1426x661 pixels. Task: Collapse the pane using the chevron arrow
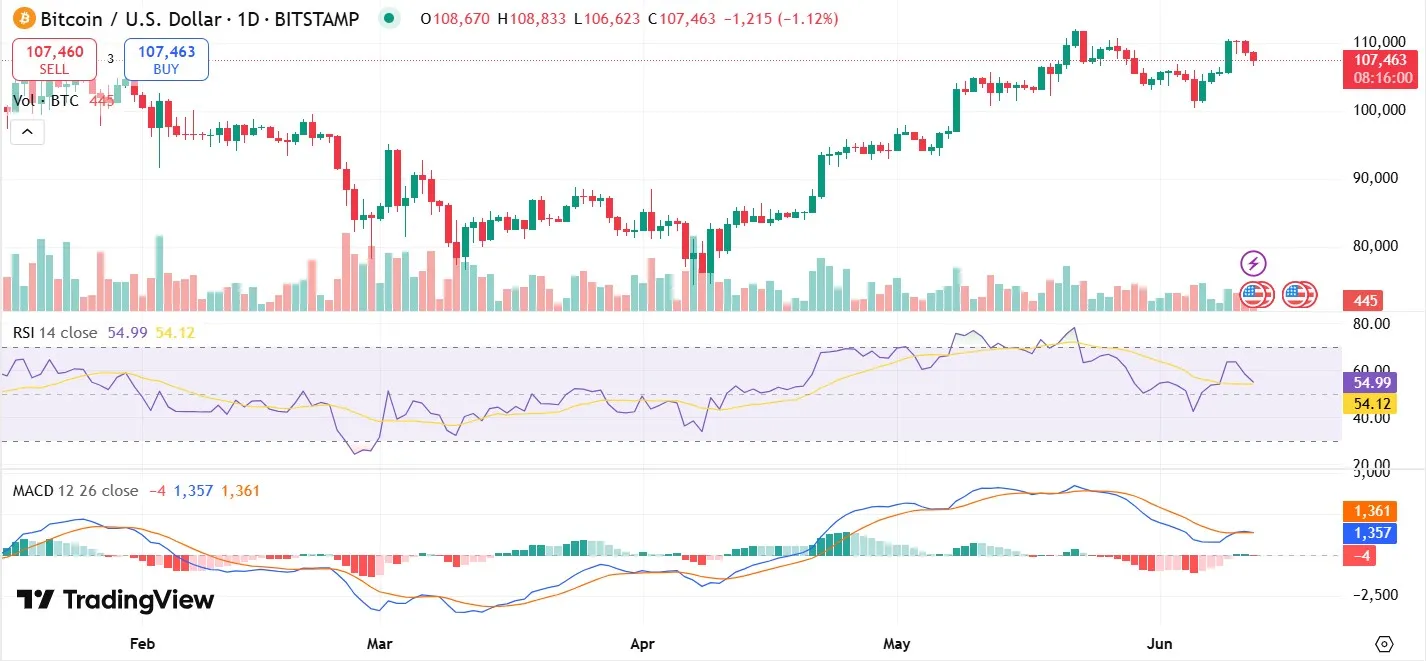pyautogui.click(x=26, y=131)
